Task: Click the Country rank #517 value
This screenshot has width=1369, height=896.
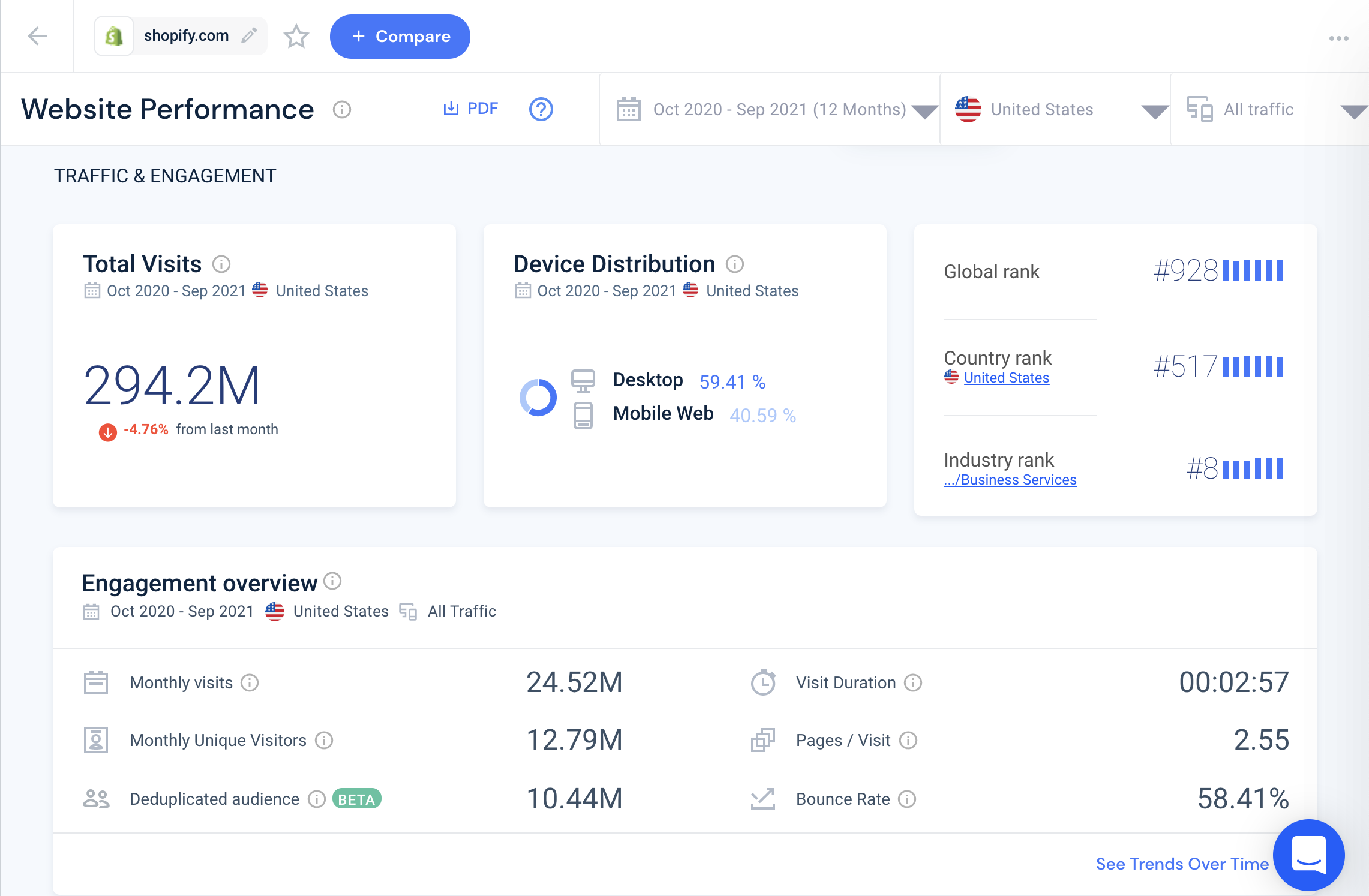Action: 1186,366
